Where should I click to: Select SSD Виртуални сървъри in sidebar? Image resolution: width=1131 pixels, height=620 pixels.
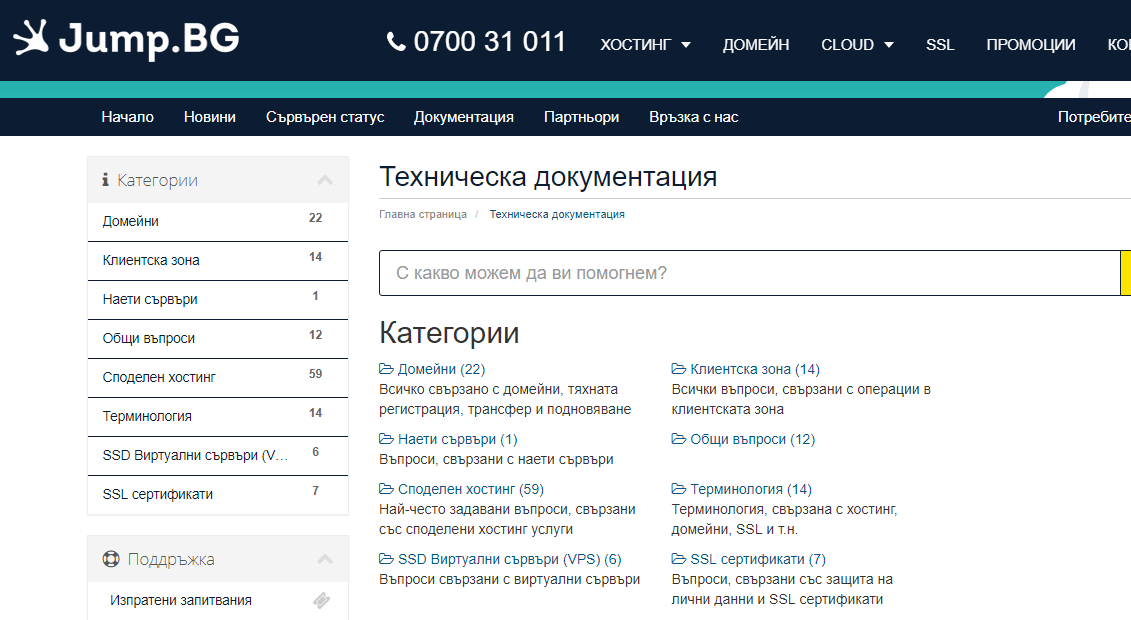pos(218,455)
